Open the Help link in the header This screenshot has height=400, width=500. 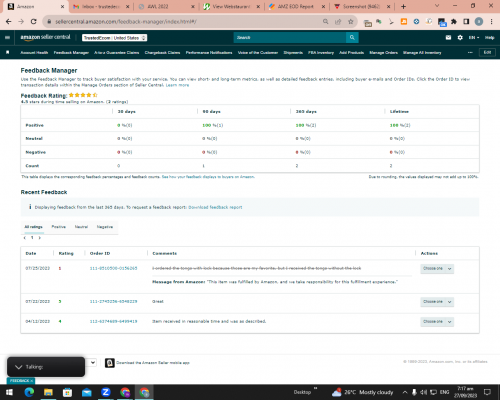pos(489,38)
